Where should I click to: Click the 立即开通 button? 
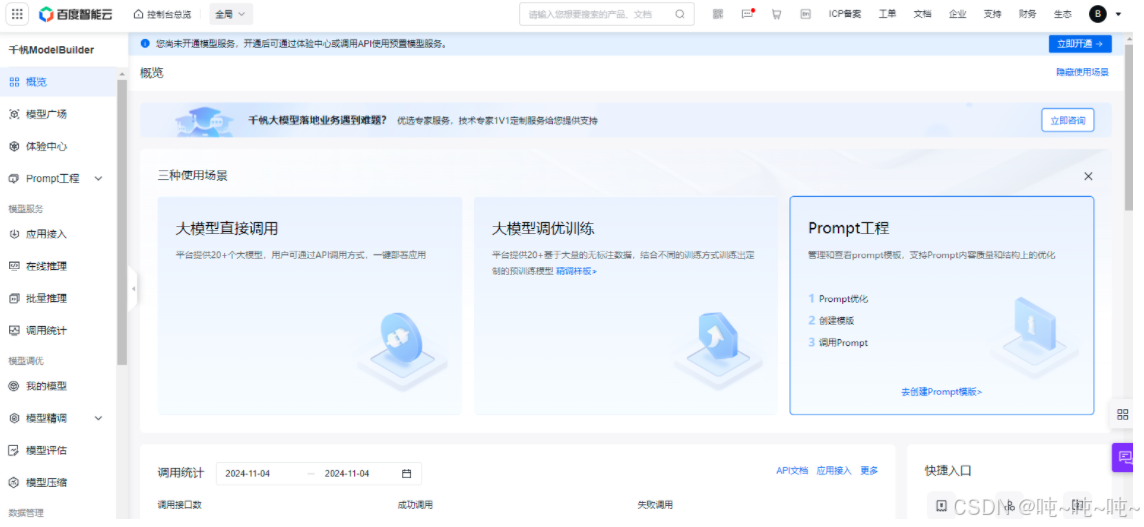pos(1080,44)
